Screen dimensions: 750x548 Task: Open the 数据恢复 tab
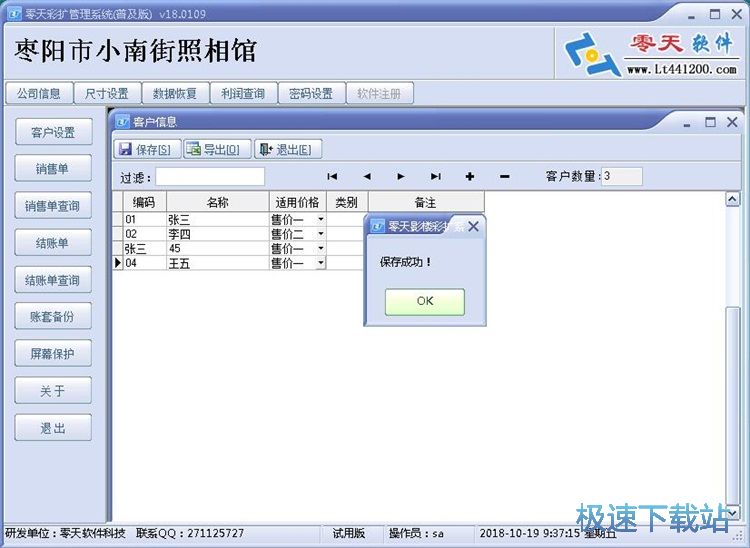pyautogui.click(x=176, y=93)
